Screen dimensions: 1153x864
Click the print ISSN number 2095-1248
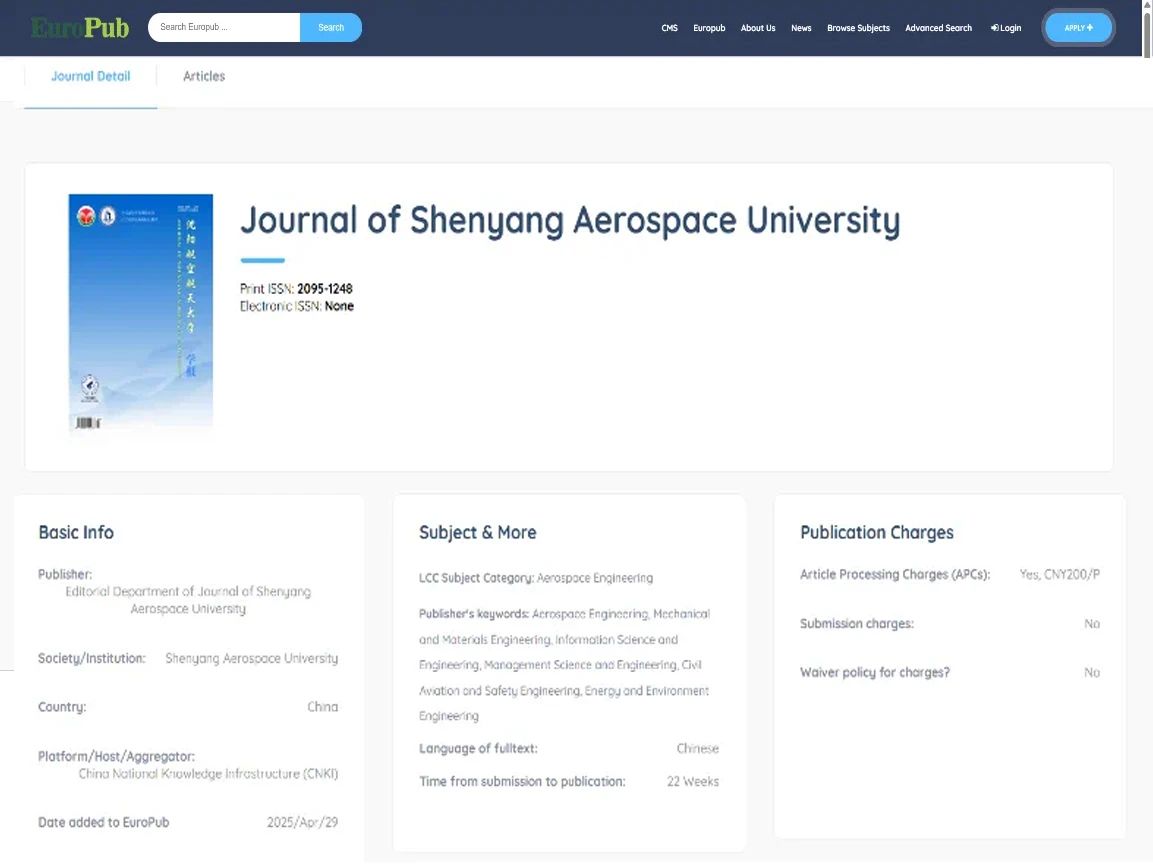(x=324, y=289)
